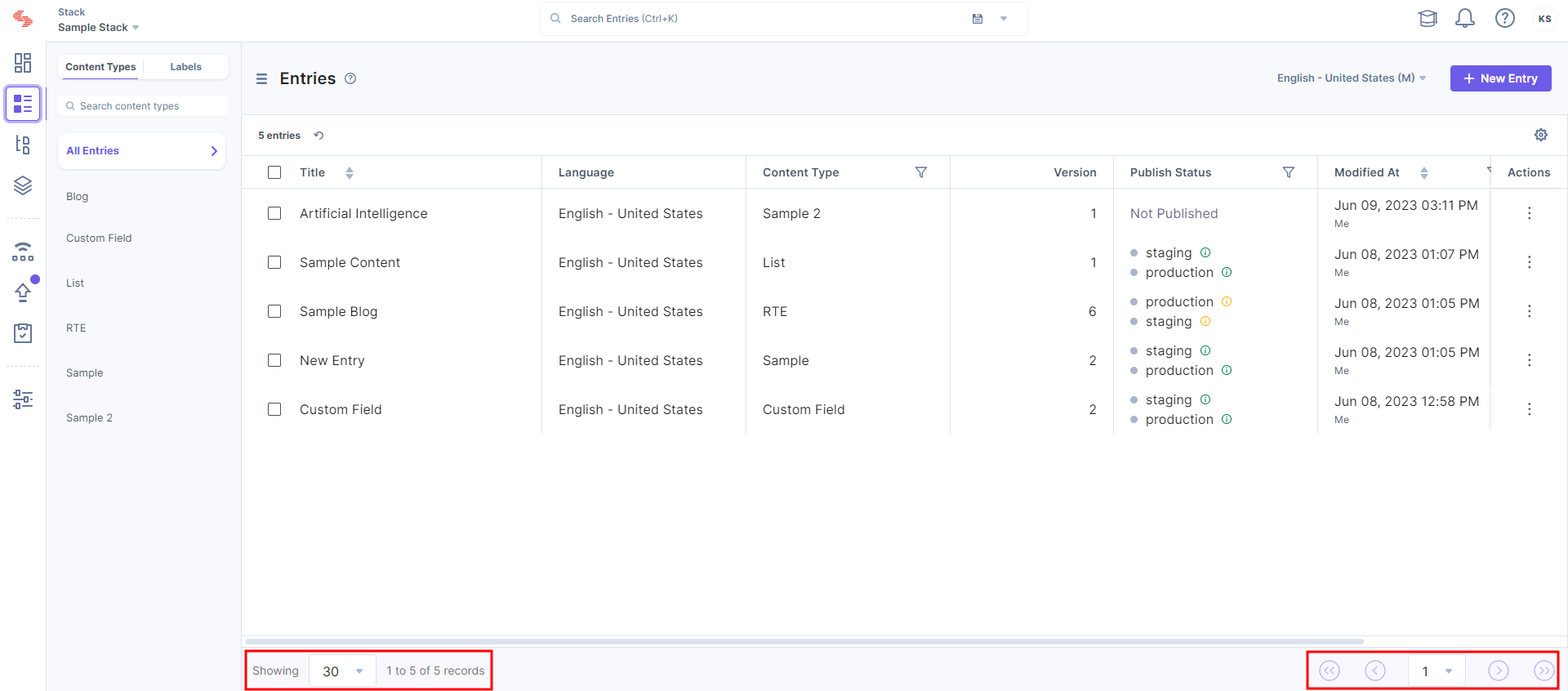Open notifications bell icon

[x=1465, y=18]
